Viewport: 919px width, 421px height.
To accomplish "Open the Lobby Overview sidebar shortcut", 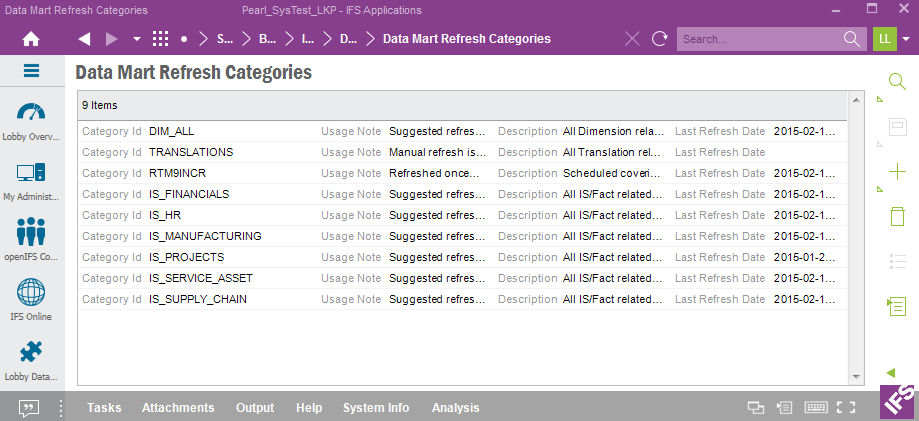I will tap(31, 119).
